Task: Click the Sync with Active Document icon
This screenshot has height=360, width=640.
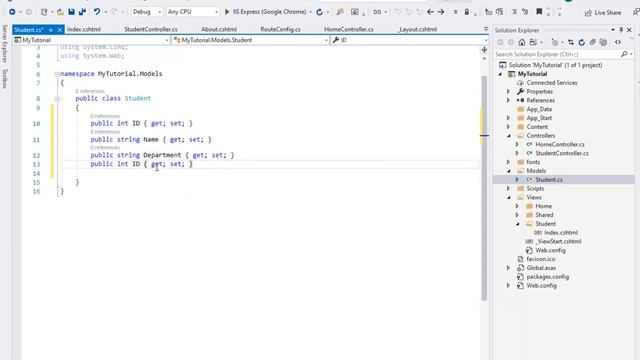Action: (x=571, y=42)
